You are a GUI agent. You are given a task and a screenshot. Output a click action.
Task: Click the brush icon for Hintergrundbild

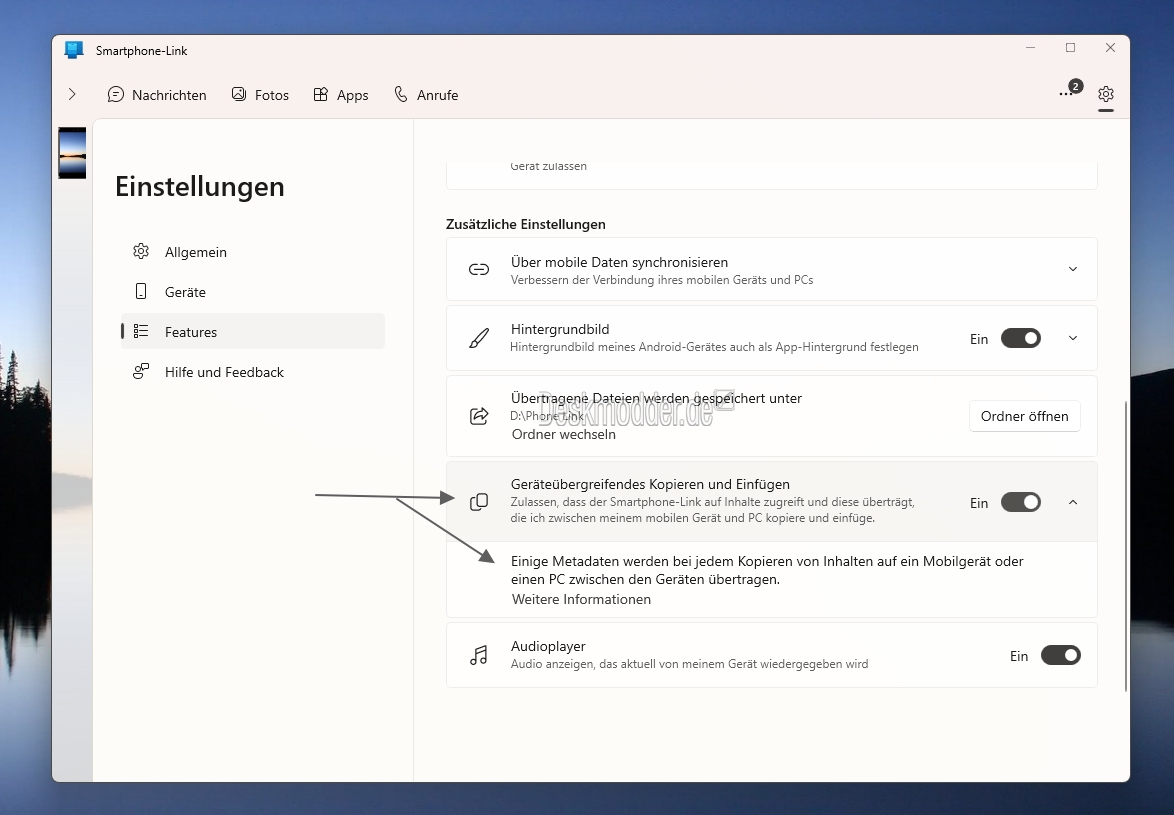[479, 338]
